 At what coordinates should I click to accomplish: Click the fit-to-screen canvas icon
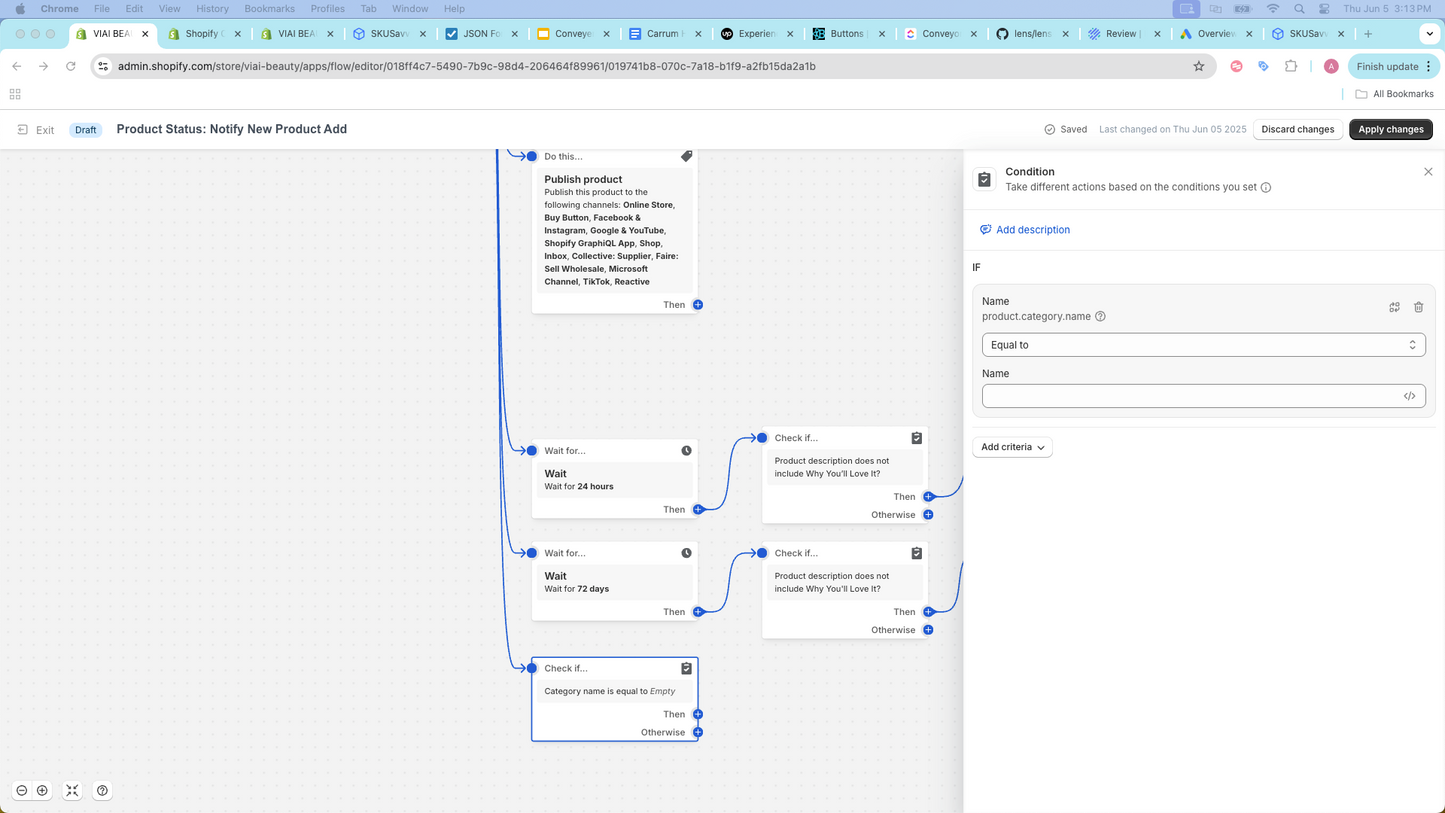(x=72, y=790)
